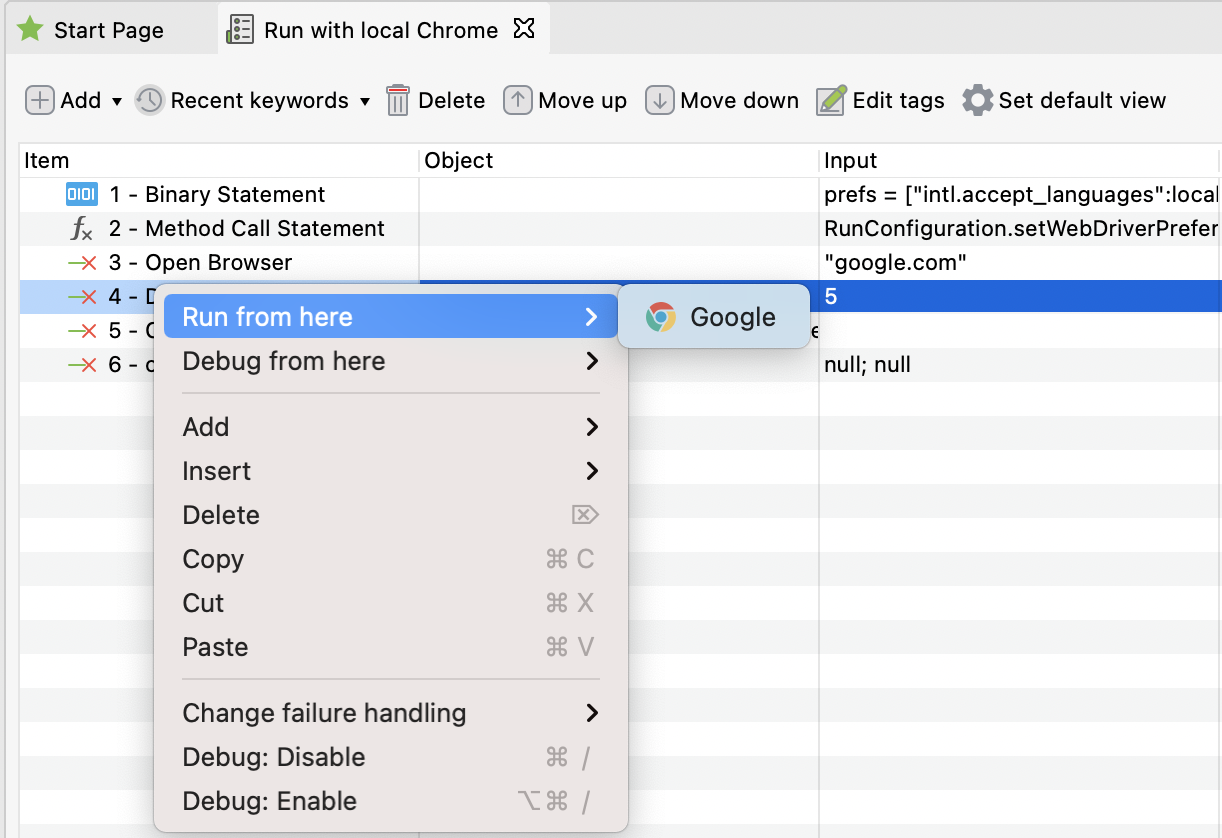Click the Edit tags pencil icon
Screen dimensions: 1222x838
[x=831, y=101]
